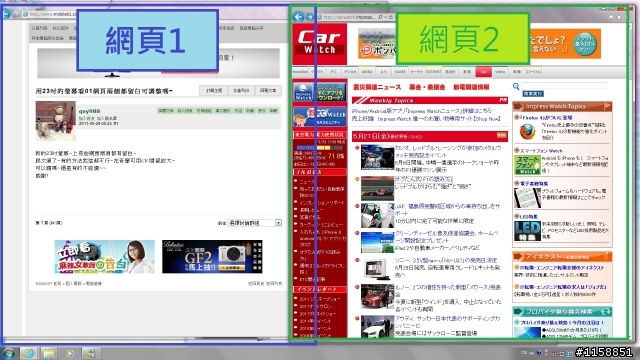Click the イベントレポート sidebar header

tap(320, 289)
